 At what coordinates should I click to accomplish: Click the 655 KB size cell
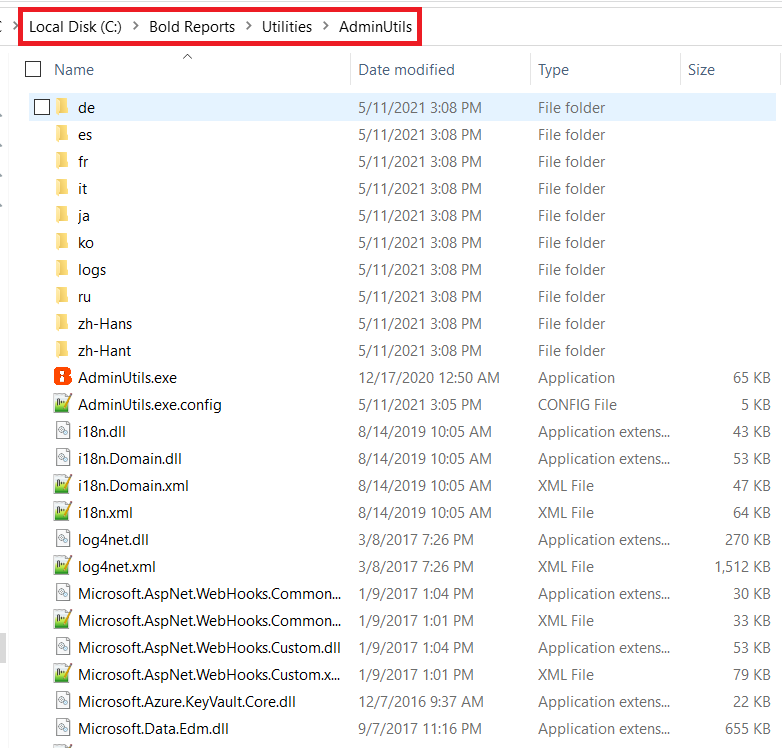[748, 729]
